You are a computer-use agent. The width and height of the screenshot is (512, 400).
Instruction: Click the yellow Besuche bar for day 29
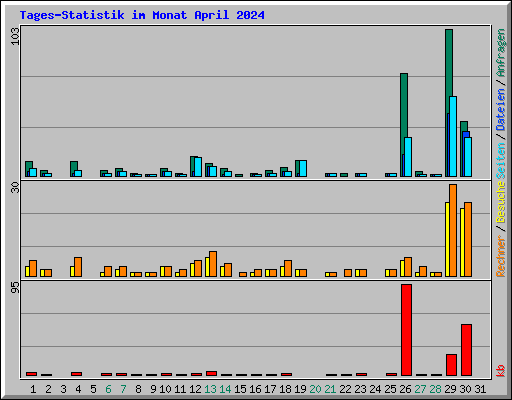tap(447, 239)
